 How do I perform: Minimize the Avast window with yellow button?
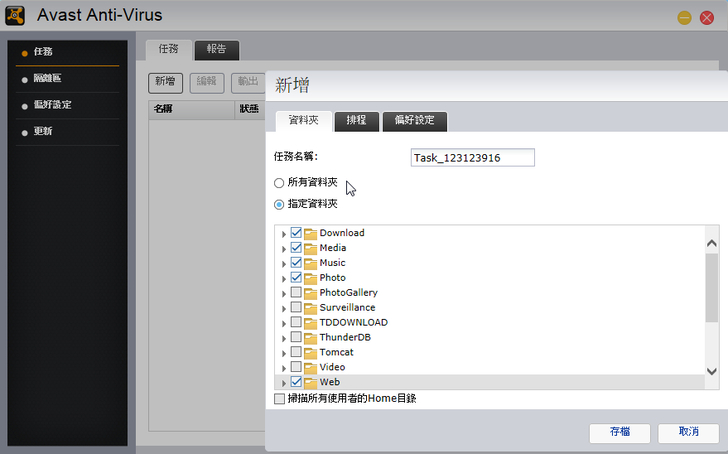(x=684, y=18)
